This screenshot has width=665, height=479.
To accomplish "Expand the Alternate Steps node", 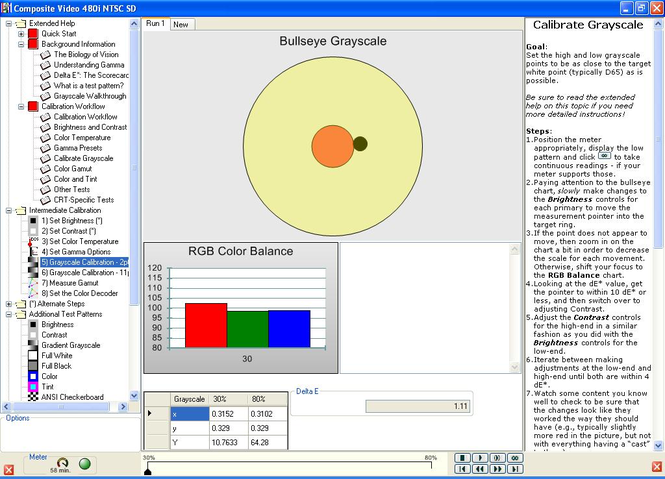I will [9, 303].
